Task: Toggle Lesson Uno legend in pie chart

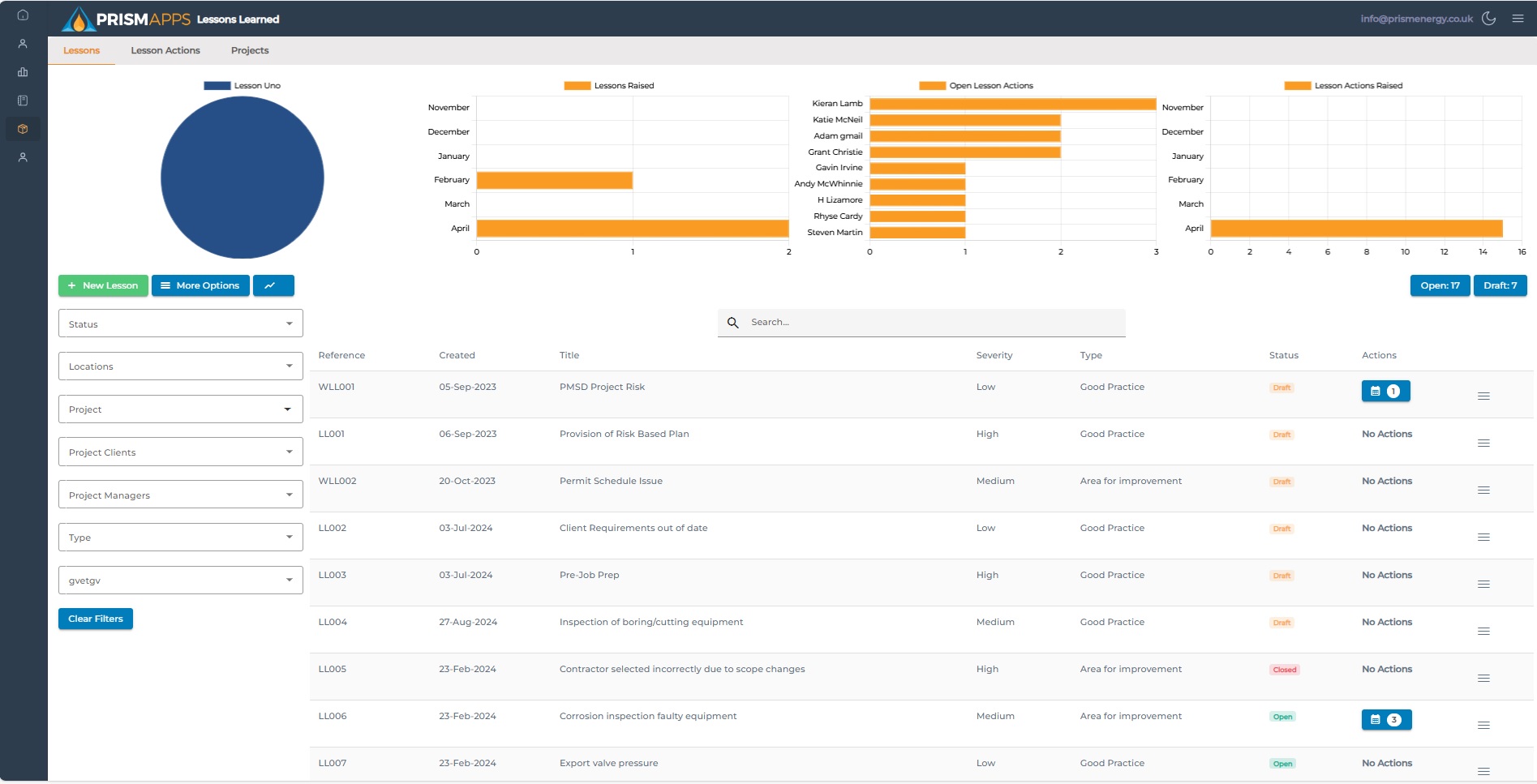Action: (242, 85)
